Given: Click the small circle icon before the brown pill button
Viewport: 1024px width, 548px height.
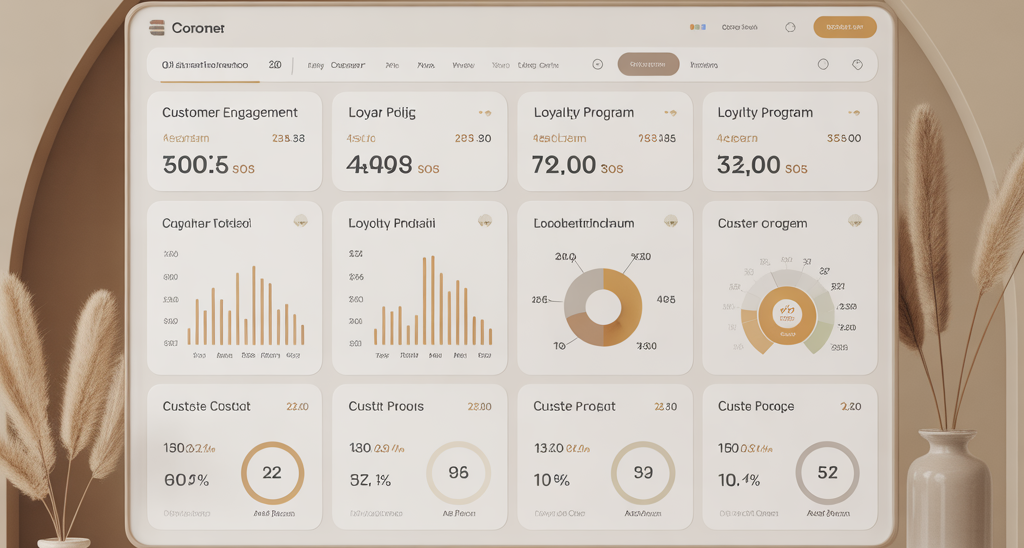Looking at the screenshot, I should click(x=598, y=64).
